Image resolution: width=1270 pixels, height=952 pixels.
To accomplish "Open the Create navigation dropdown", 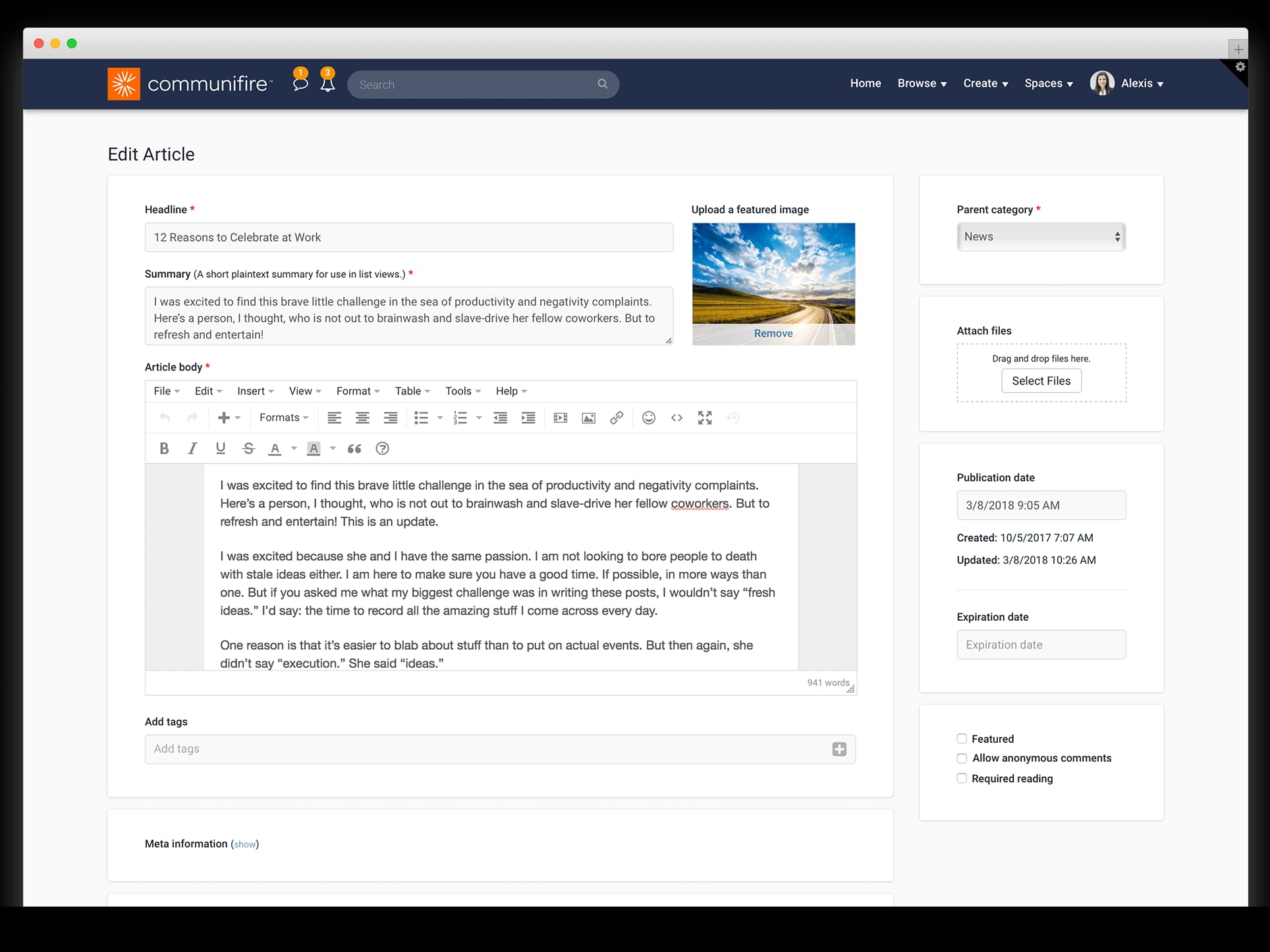I will 985,84.
